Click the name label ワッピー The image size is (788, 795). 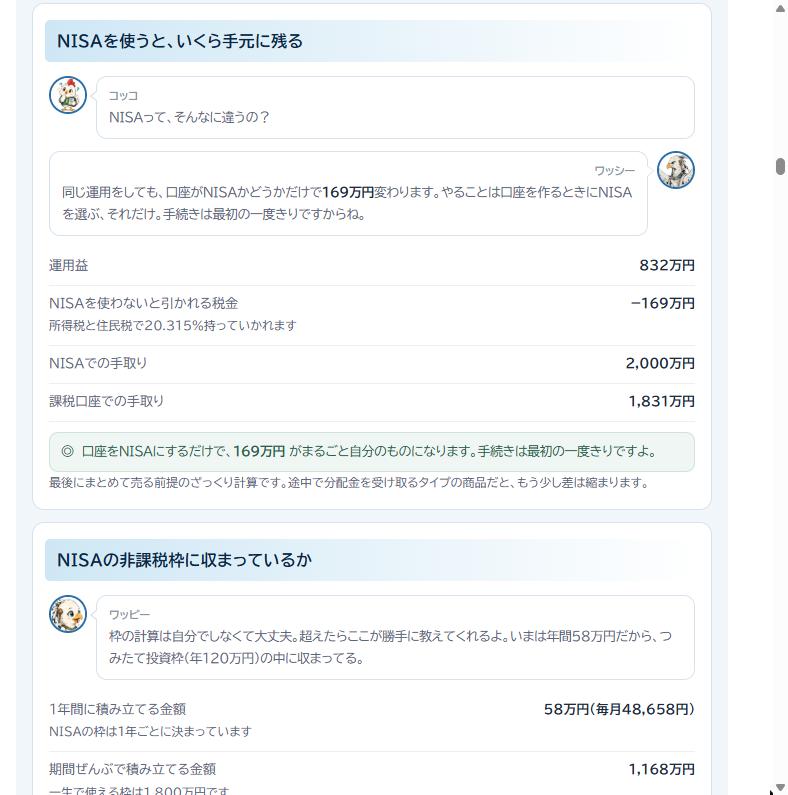(x=129, y=615)
